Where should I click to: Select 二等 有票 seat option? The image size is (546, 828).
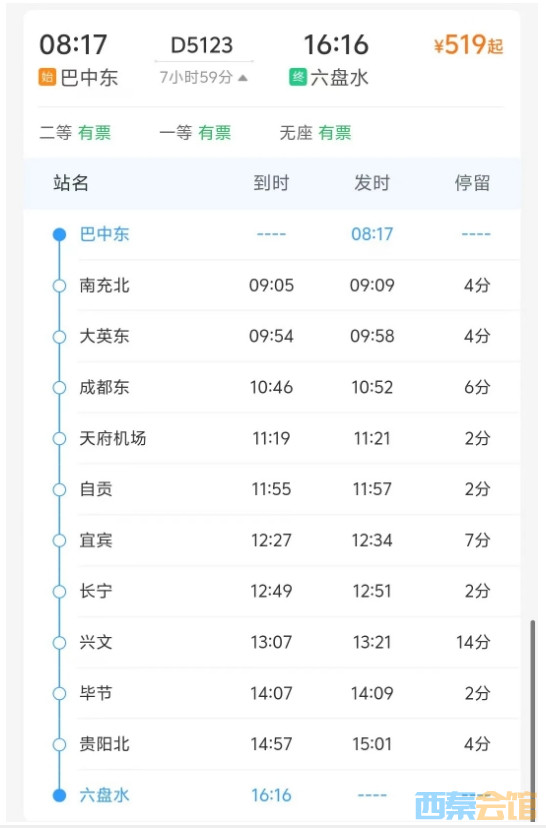[x=75, y=133]
